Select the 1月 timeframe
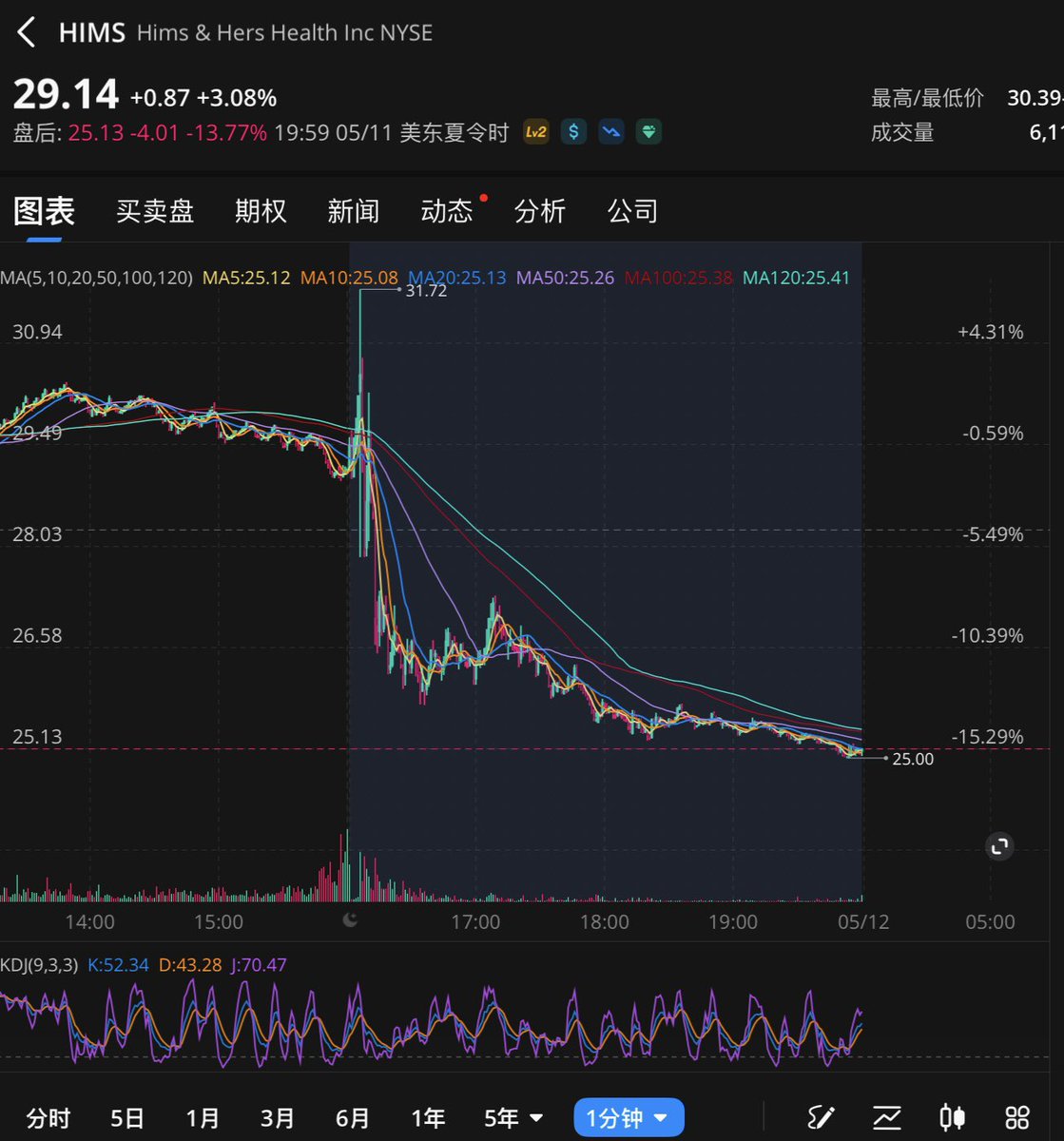The height and width of the screenshot is (1141, 1064). pos(203,1118)
